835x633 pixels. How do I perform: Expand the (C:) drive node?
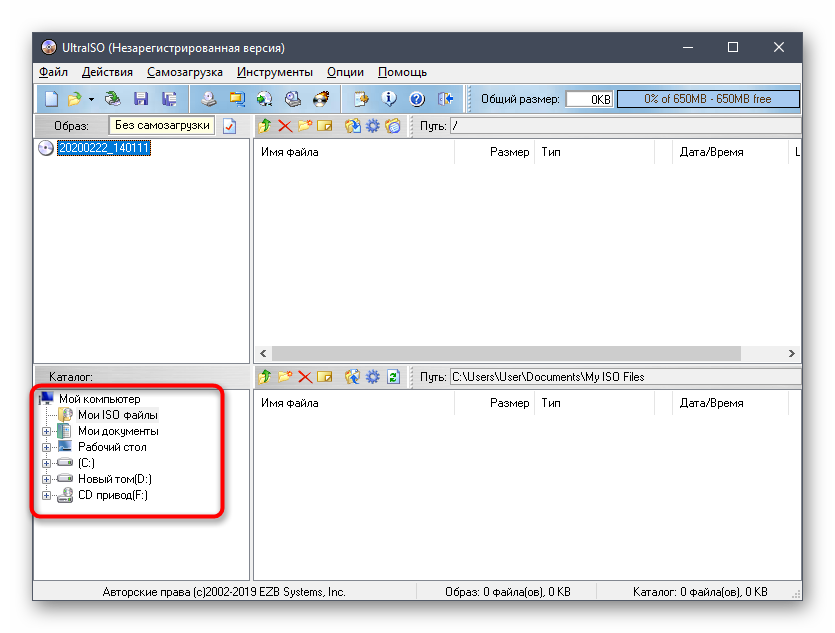click(46, 464)
